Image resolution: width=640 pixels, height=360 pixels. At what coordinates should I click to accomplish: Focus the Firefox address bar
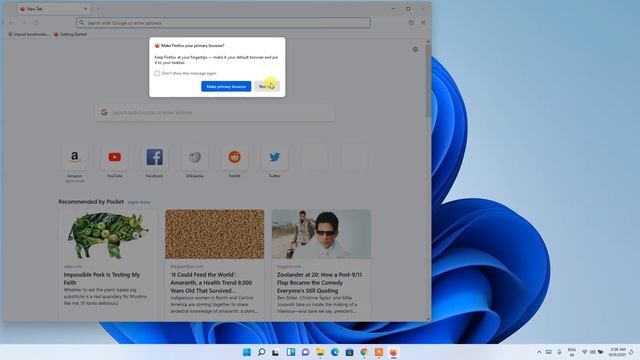click(223, 23)
